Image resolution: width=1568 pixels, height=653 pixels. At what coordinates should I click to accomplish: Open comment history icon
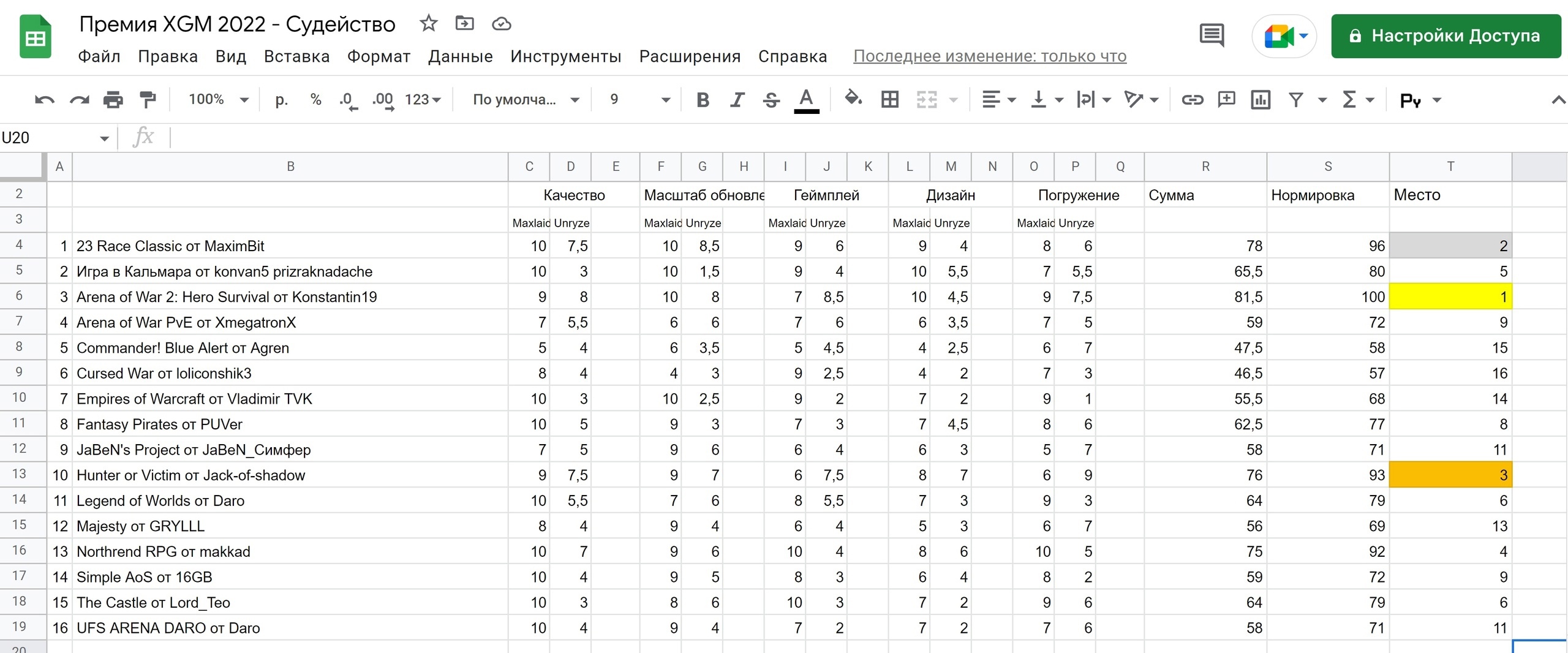1211,36
